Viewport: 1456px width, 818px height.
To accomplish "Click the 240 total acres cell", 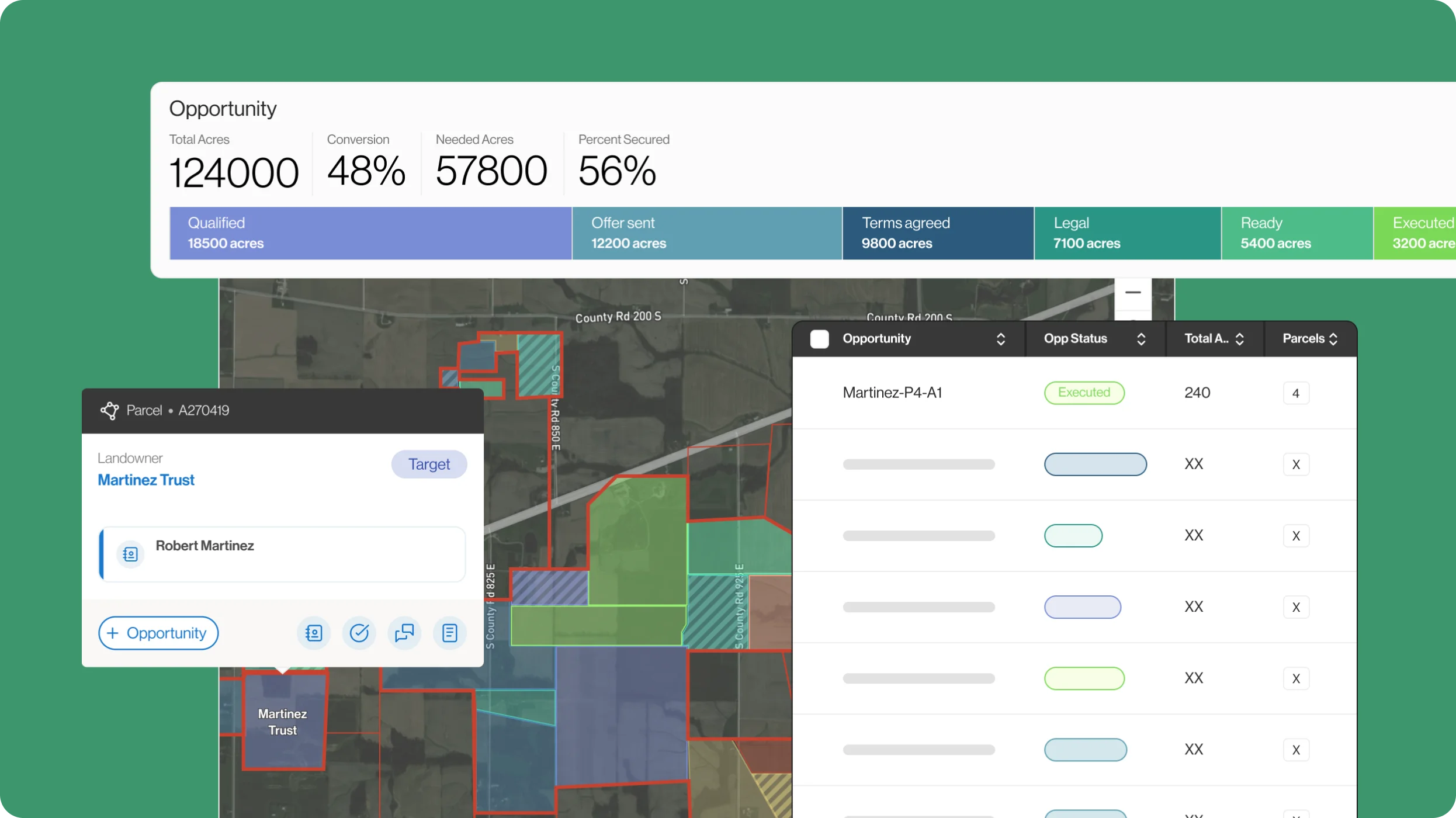I will click(x=1197, y=393).
